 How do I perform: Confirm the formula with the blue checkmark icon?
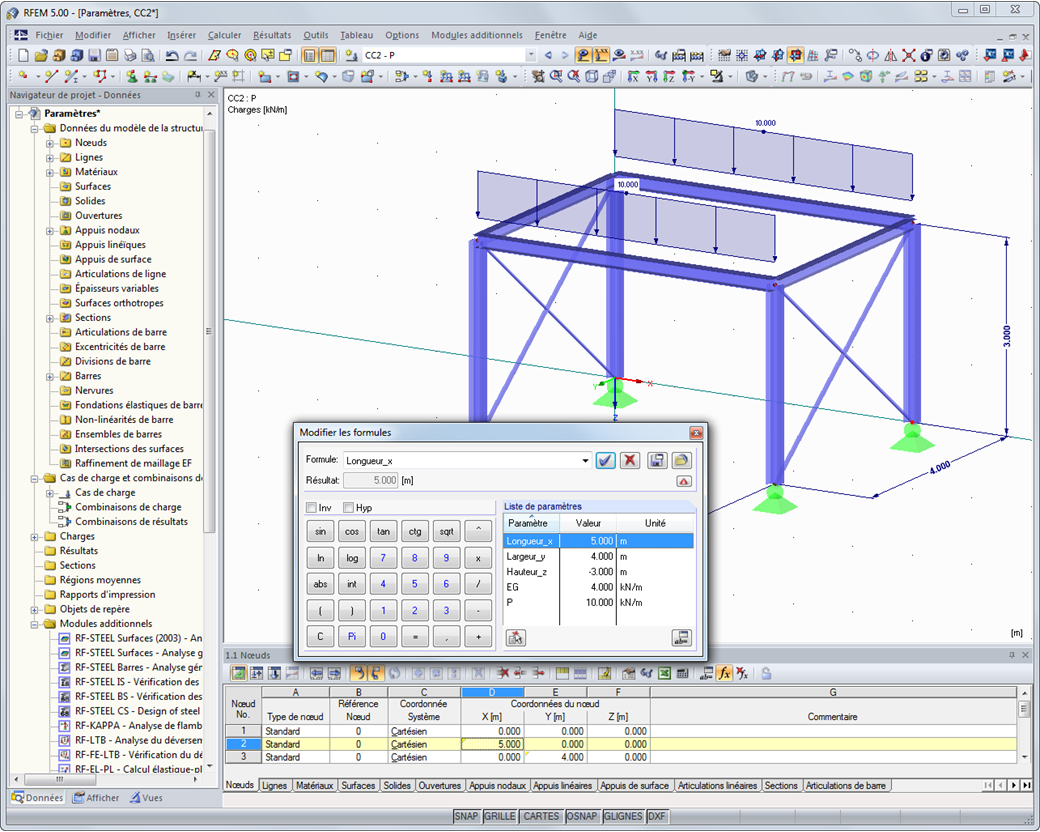[605, 461]
